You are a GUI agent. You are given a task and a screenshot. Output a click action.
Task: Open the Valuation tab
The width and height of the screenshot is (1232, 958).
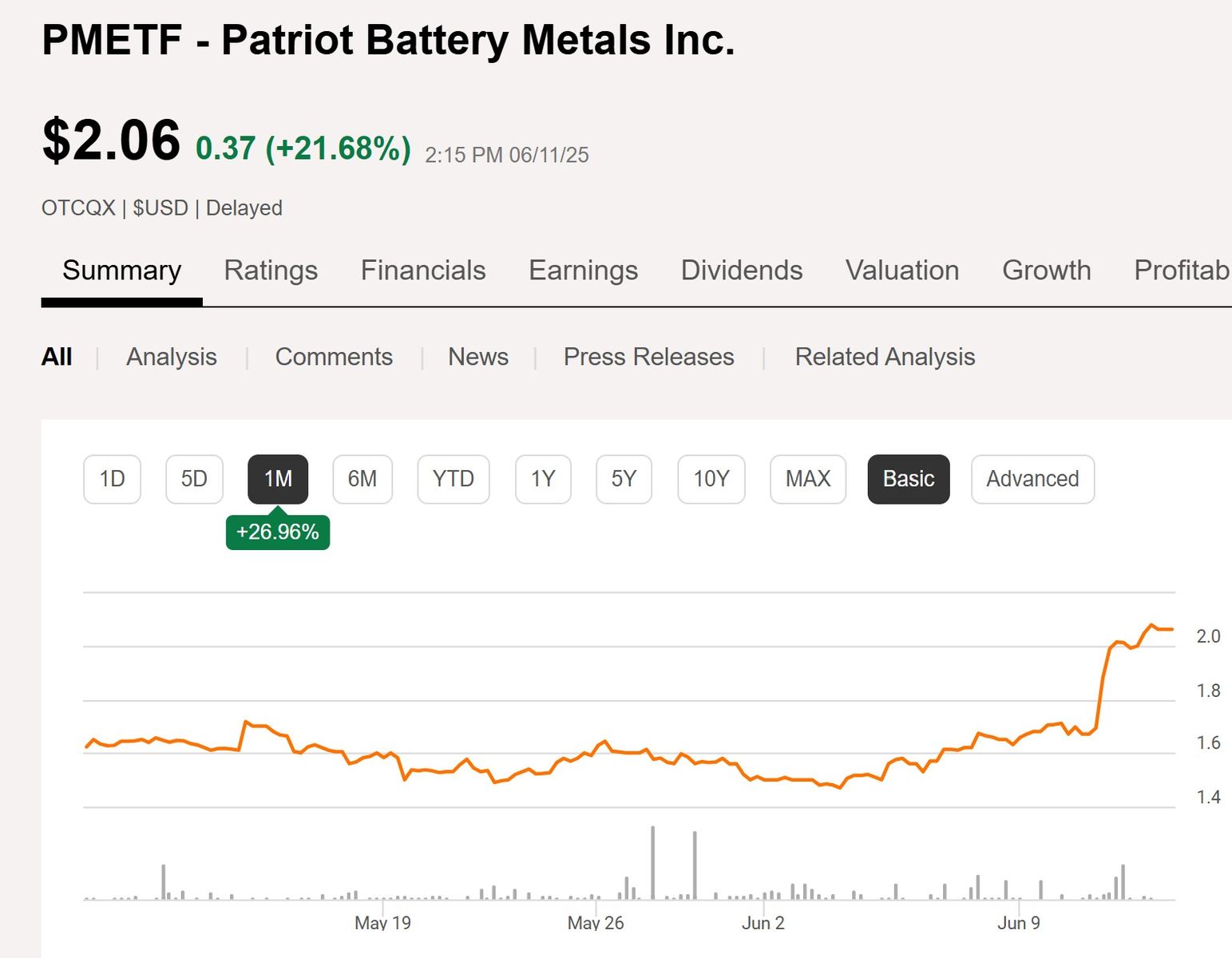point(902,271)
